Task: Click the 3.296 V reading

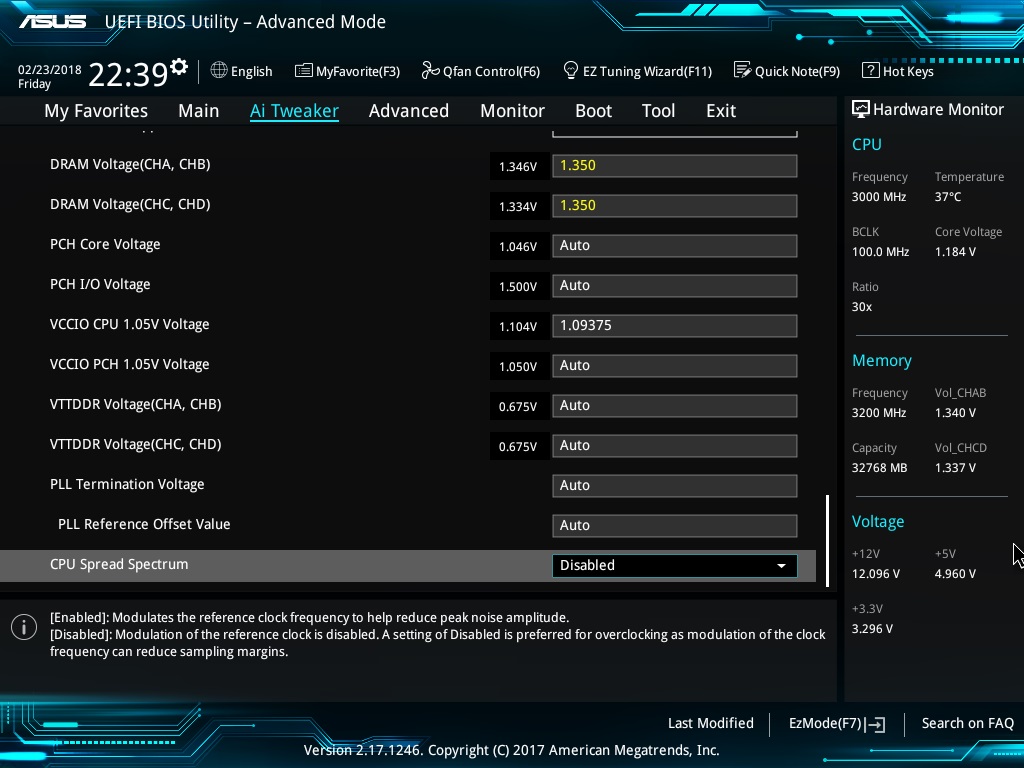Action: (x=872, y=628)
